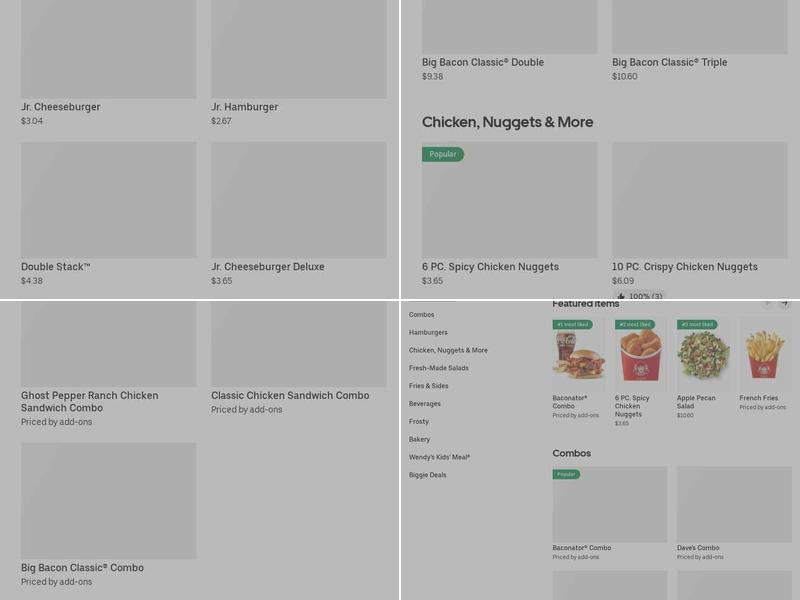Open the Dave's Combo item name
This screenshot has width=800, height=600.
pos(698,548)
